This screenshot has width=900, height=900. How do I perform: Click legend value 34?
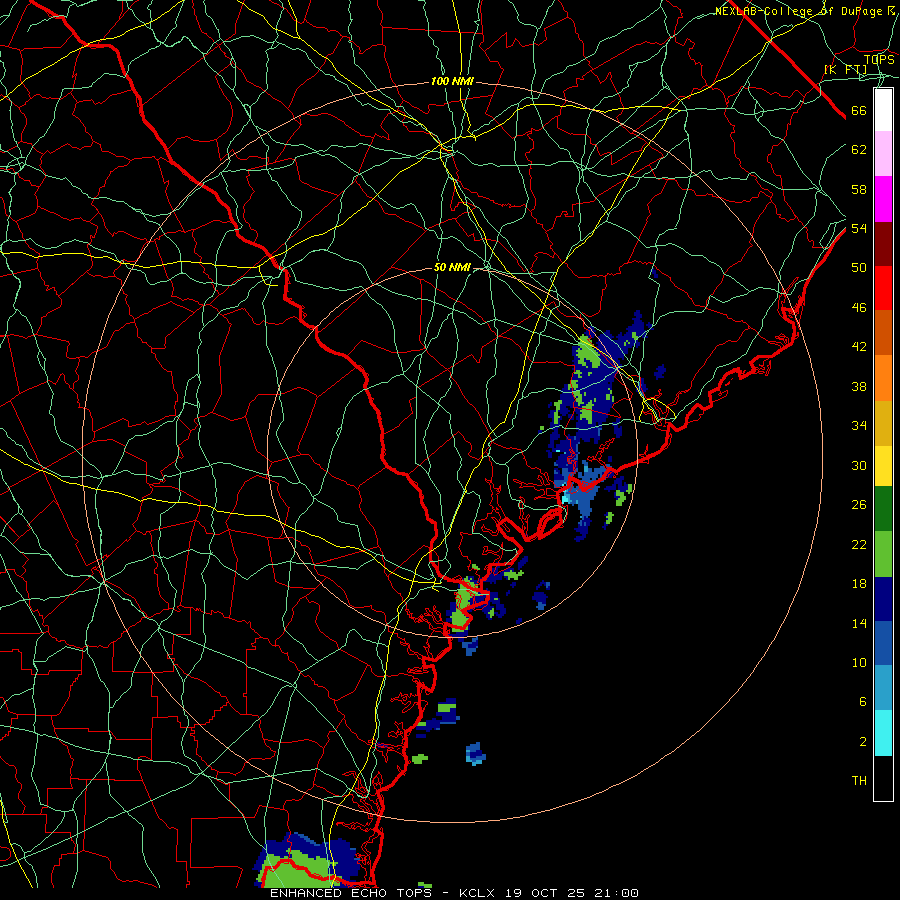click(859, 425)
